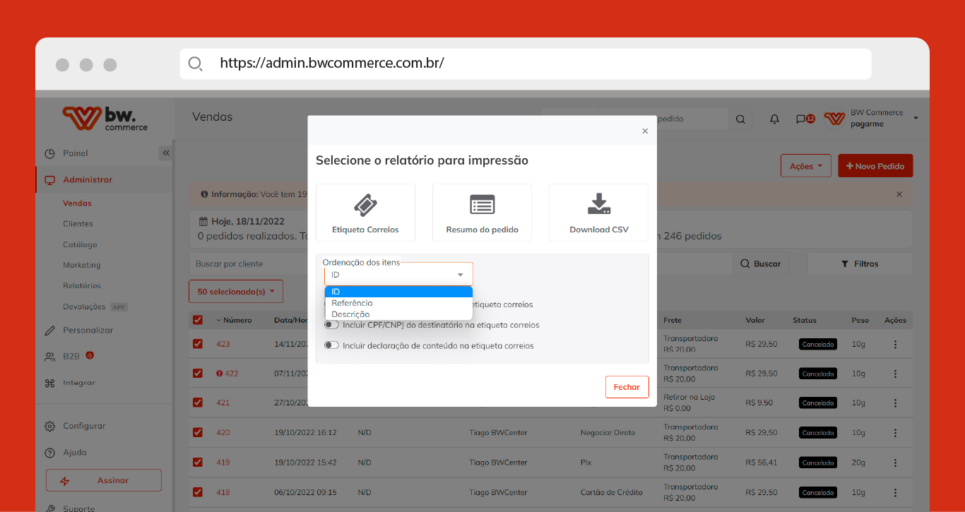Toggle Incluir declaração de conteúdo switch
This screenshot has height=512, width=965.
332,346
